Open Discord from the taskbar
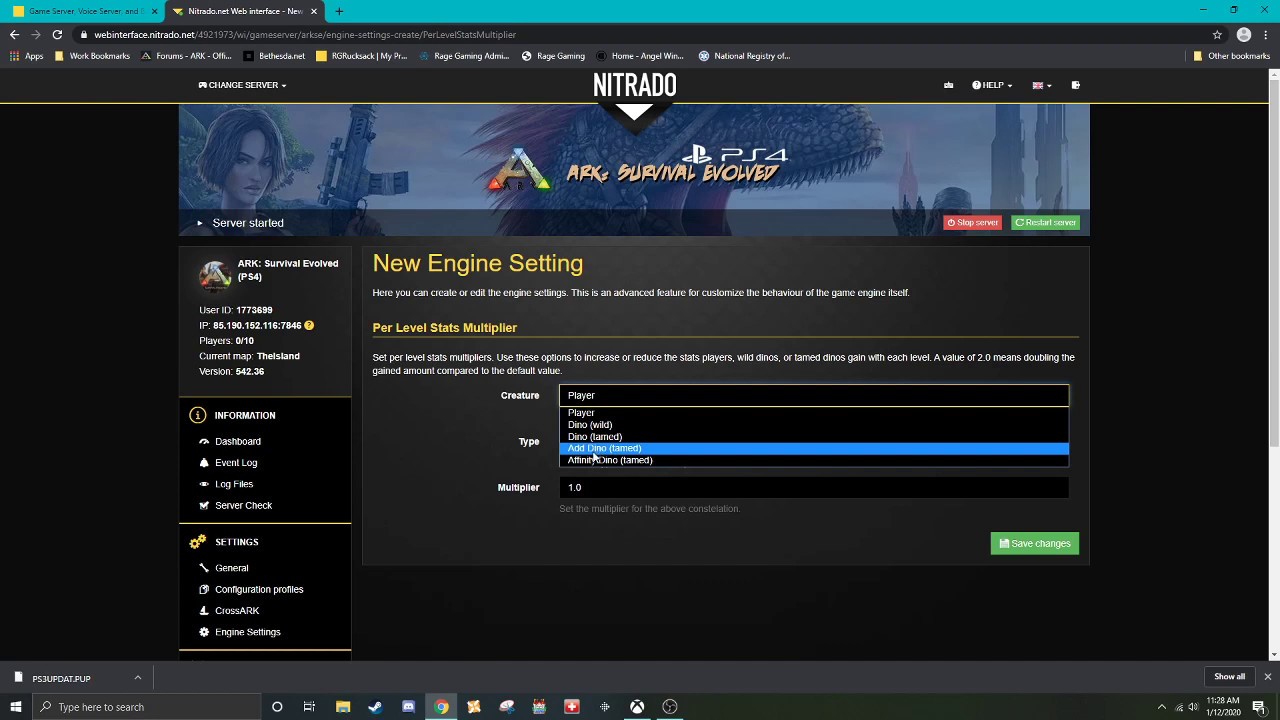 click(408, 707)
